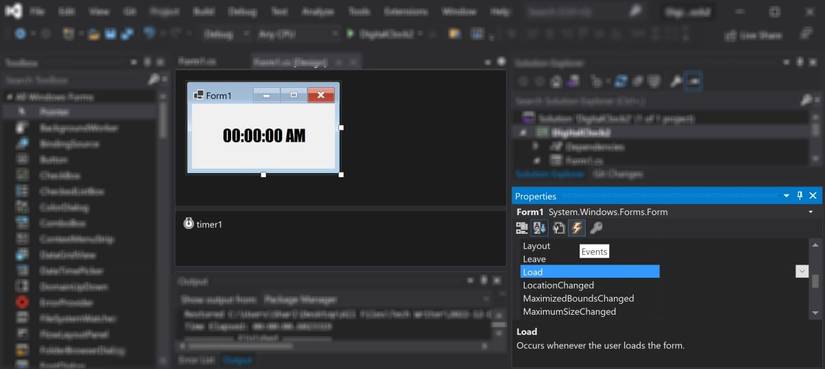
Task: Open the Project menu
Action: tap(164, 12)
